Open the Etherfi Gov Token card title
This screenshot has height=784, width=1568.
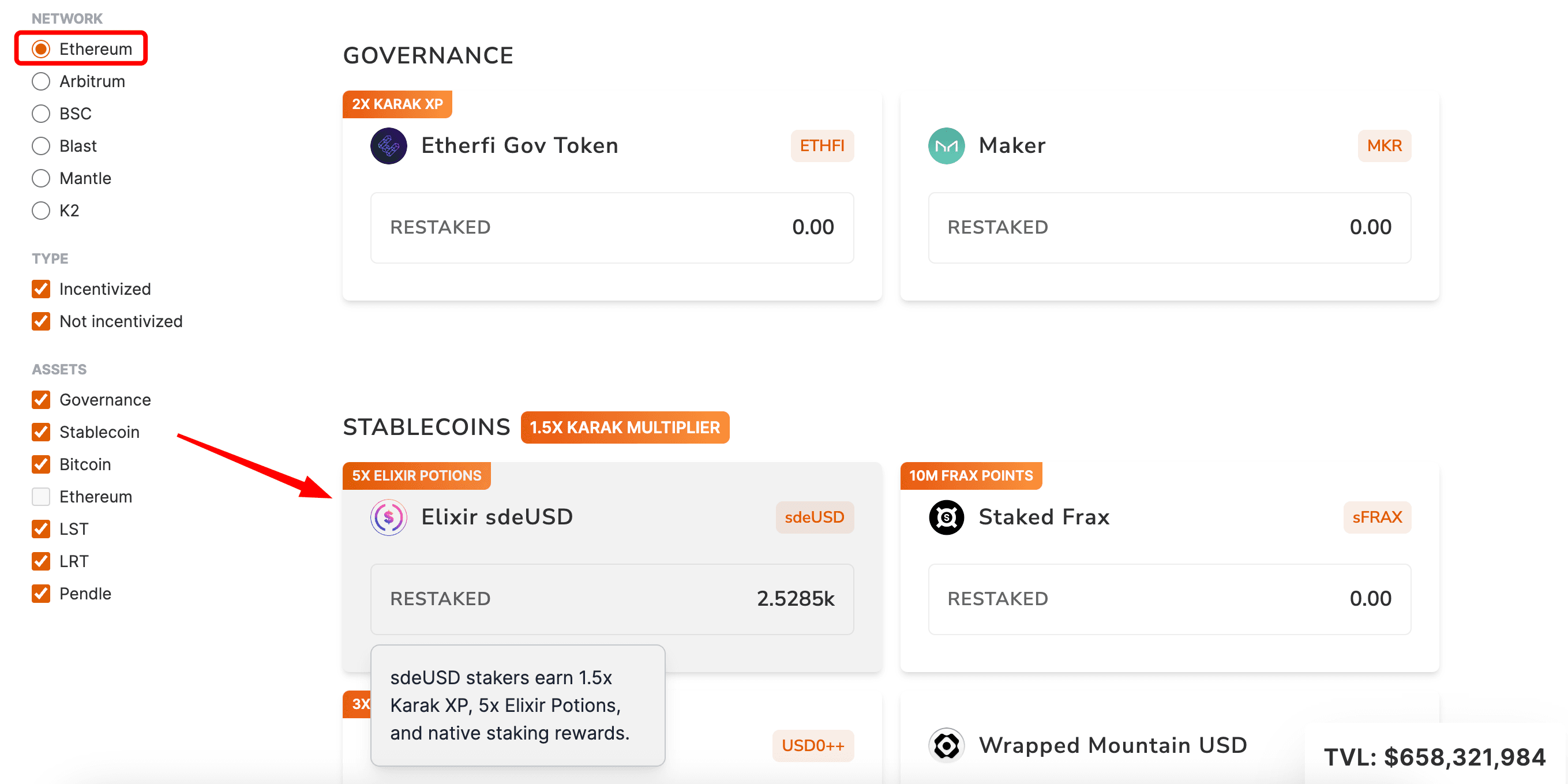pos(519,145)
